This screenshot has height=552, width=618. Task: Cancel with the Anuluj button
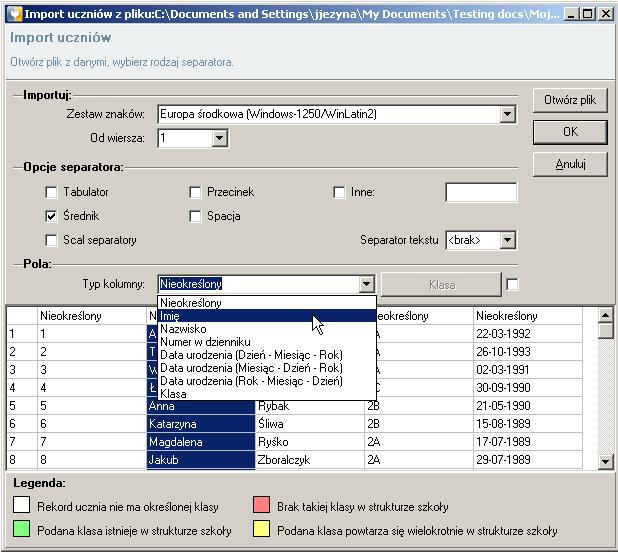click(x=570, y=164)
